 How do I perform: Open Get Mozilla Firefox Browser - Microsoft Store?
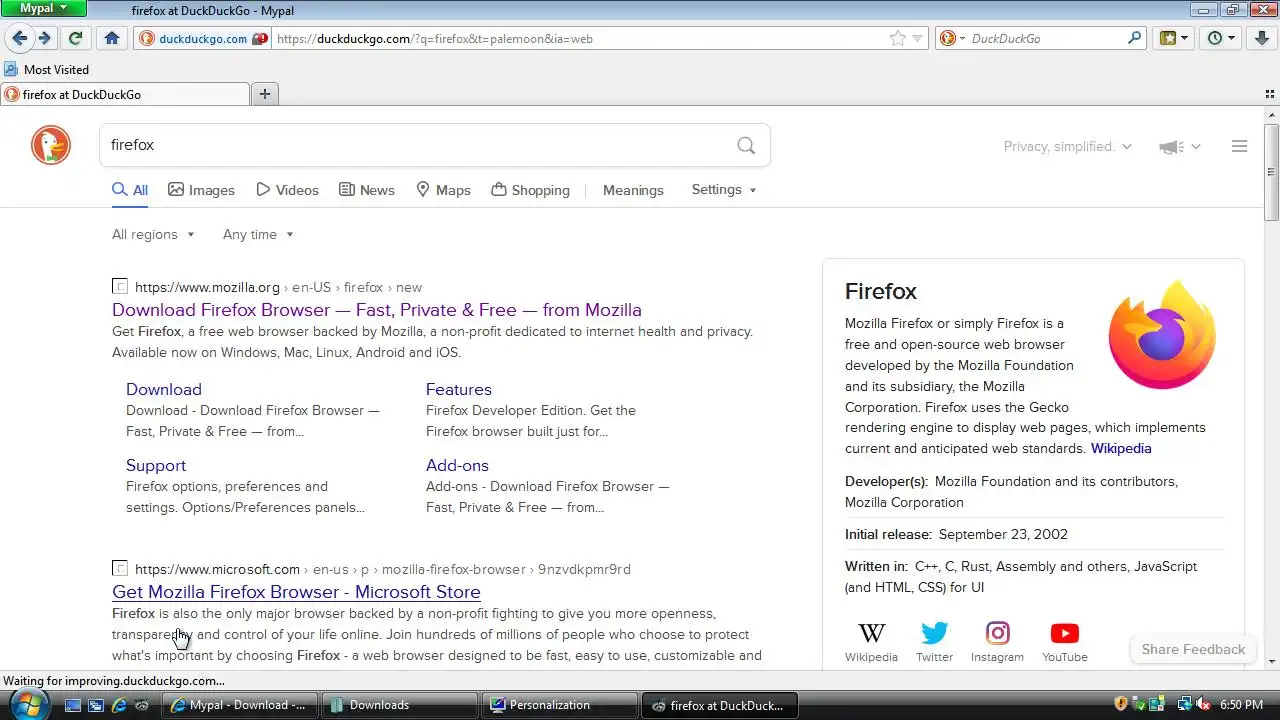click(x=296, y=592)
